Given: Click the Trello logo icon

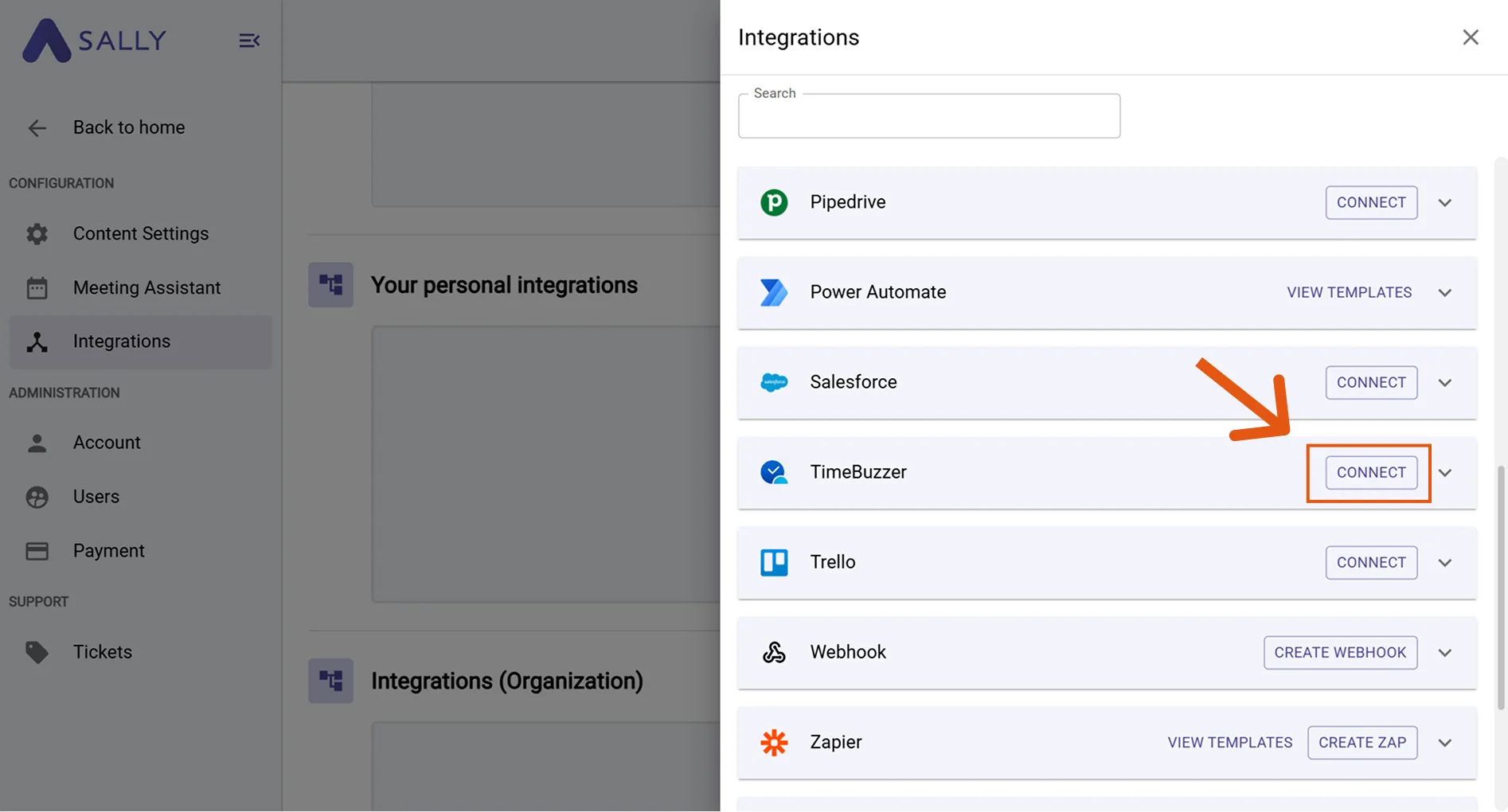Looking at the screenshot, I should [774, 562].
